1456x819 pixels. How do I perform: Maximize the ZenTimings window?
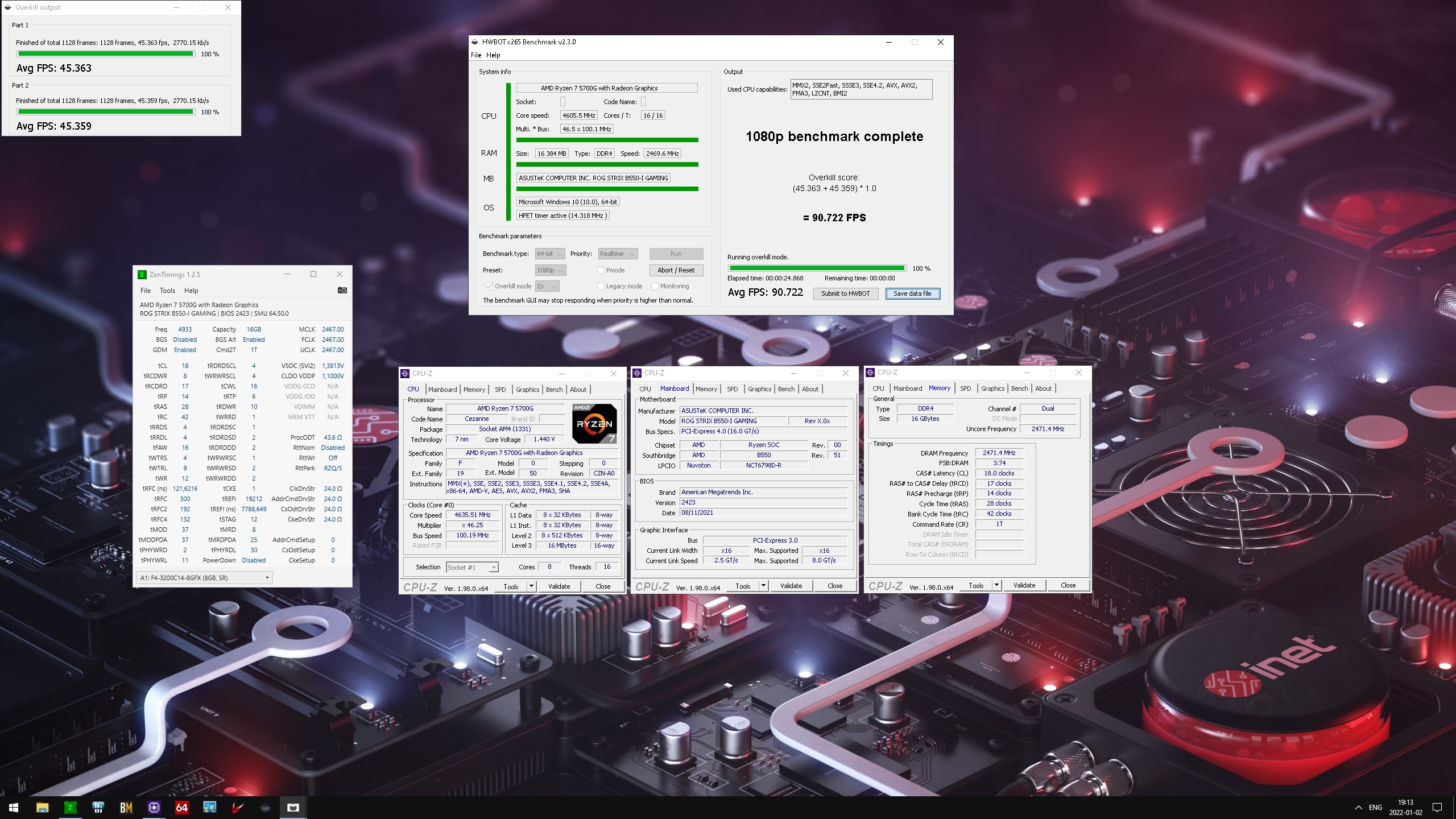coord(313,274)
